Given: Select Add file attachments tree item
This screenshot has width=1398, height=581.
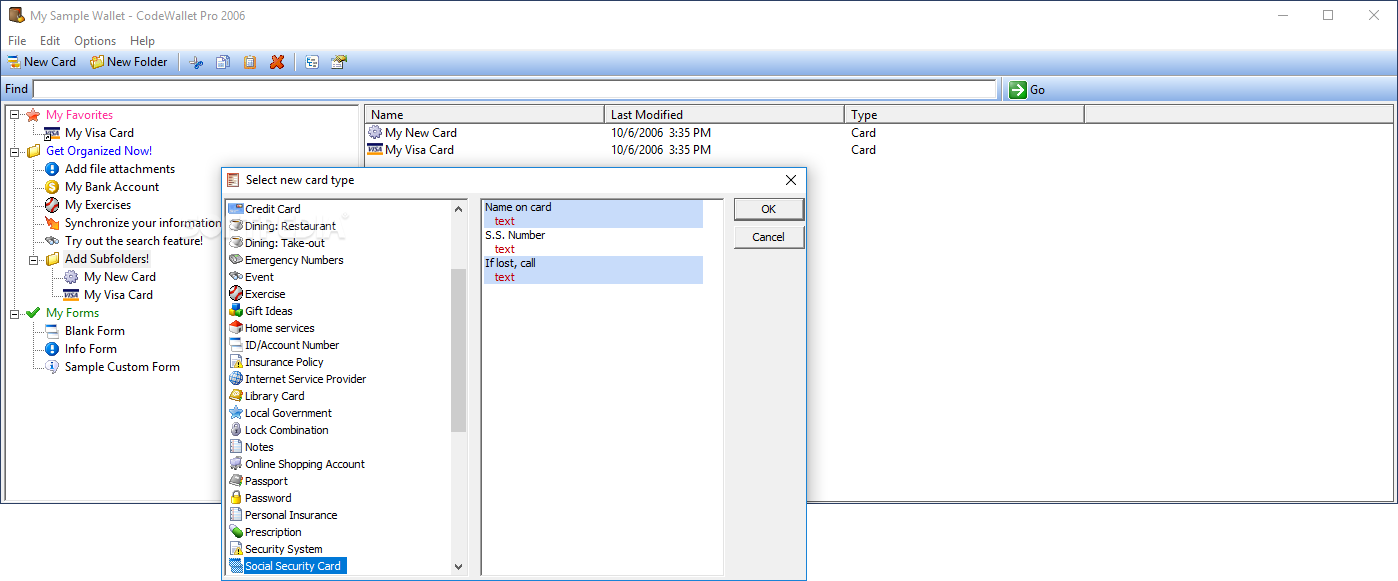Looking at the screenshot, I should [x=120, y=169].
